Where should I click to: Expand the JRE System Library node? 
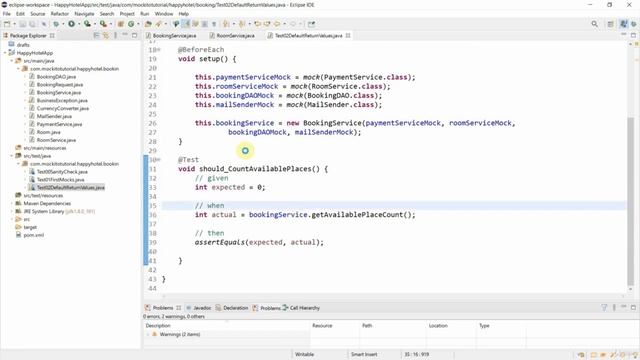click(12, 211)
